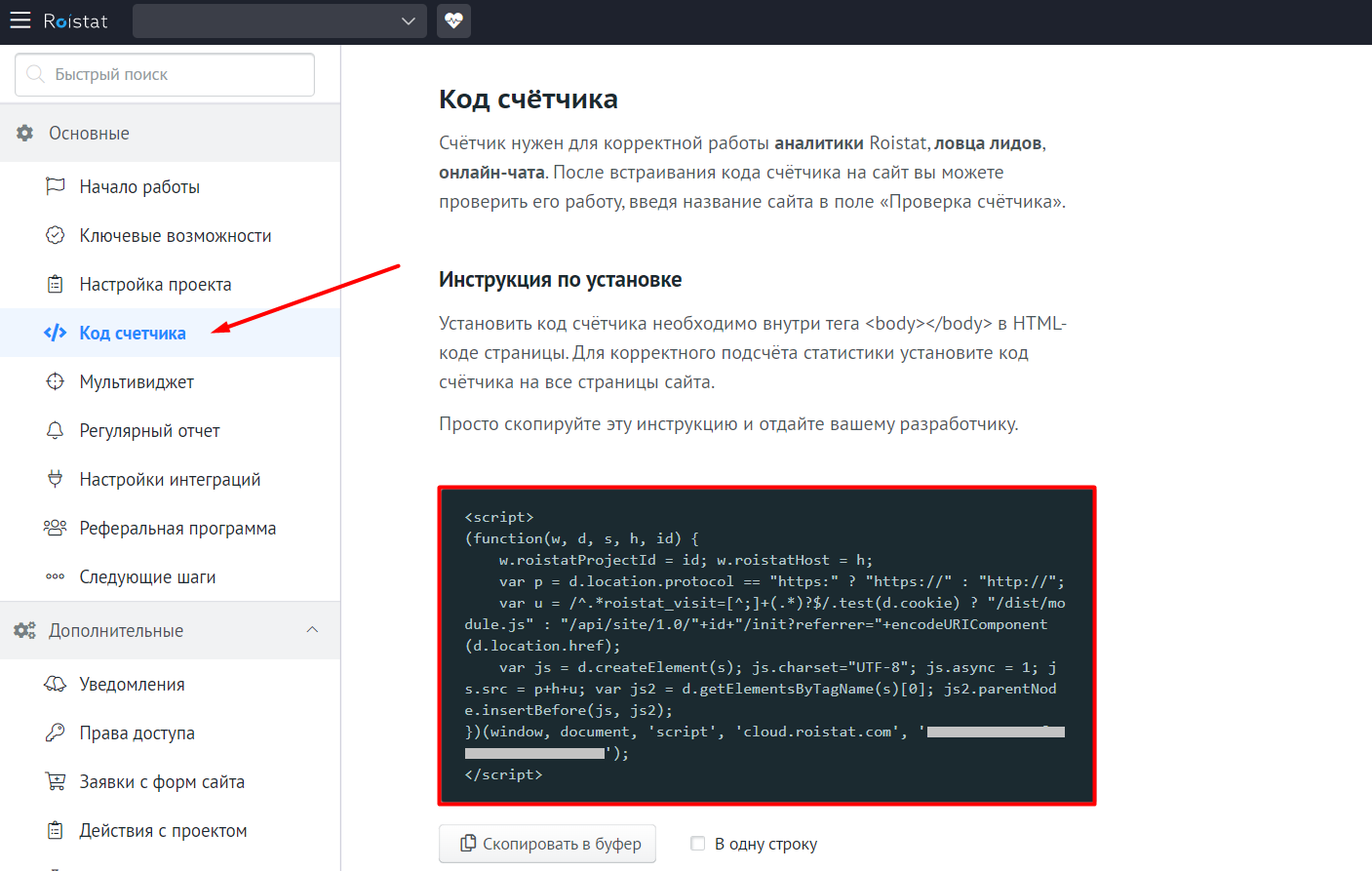1372x871 pixels.
Task: Click the gear icon beside Основные section
Action: point(25,133)
